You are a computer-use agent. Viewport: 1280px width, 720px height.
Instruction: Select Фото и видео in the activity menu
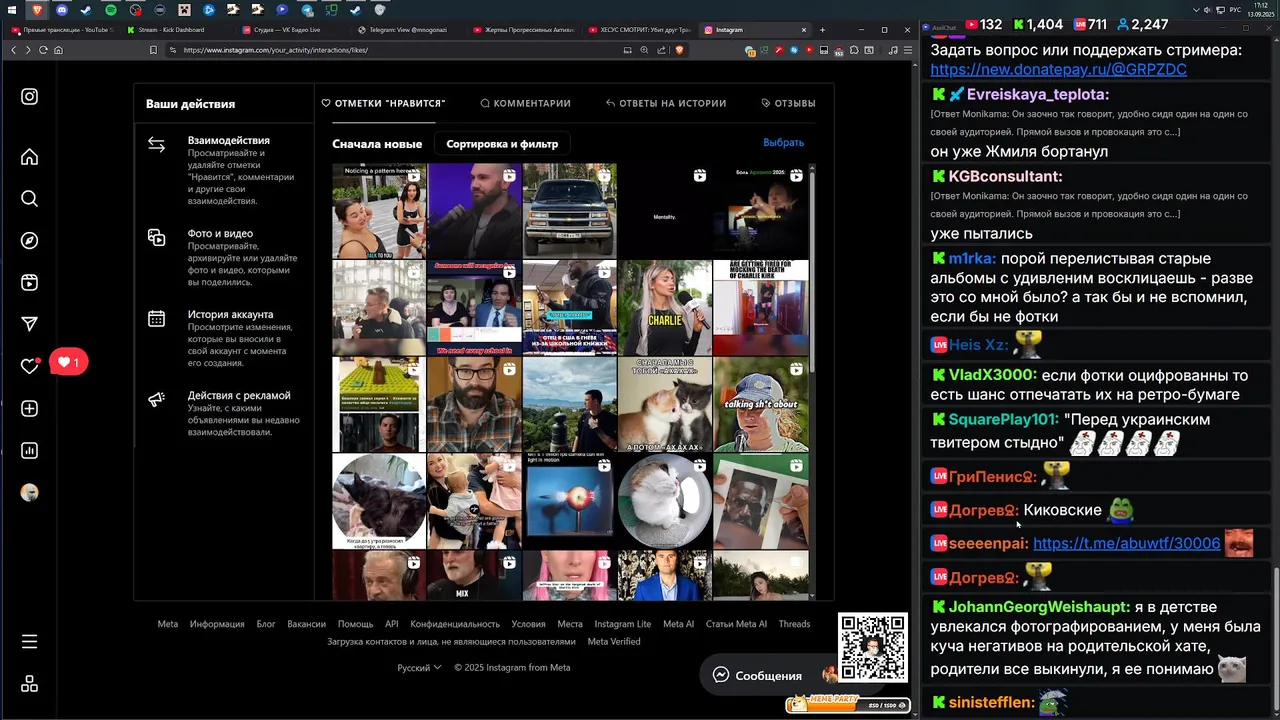click(223, 257)
